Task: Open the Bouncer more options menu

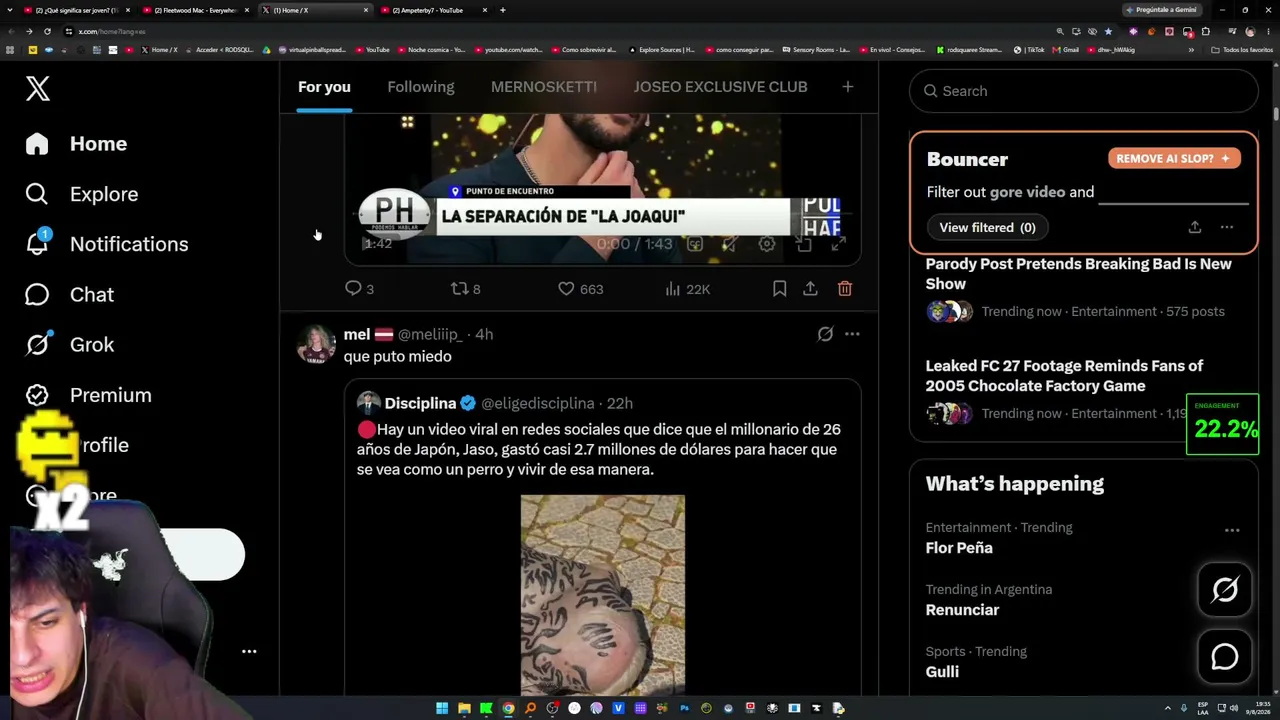Action: 1227,227
